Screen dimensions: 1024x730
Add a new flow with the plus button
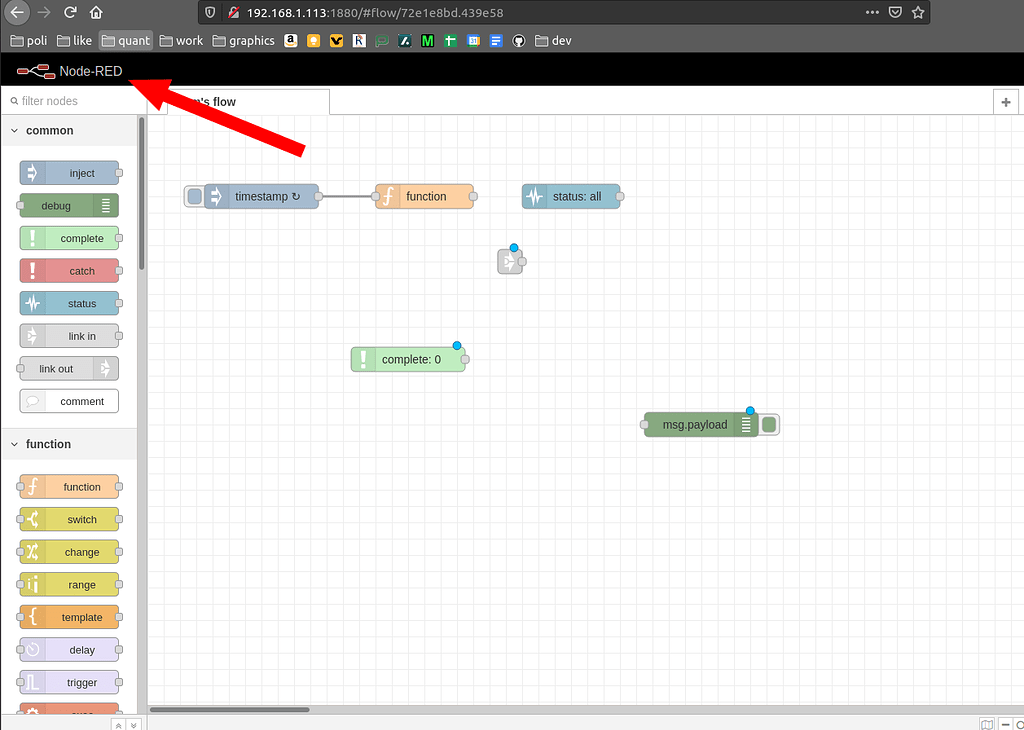click(x=1006, y=101)
